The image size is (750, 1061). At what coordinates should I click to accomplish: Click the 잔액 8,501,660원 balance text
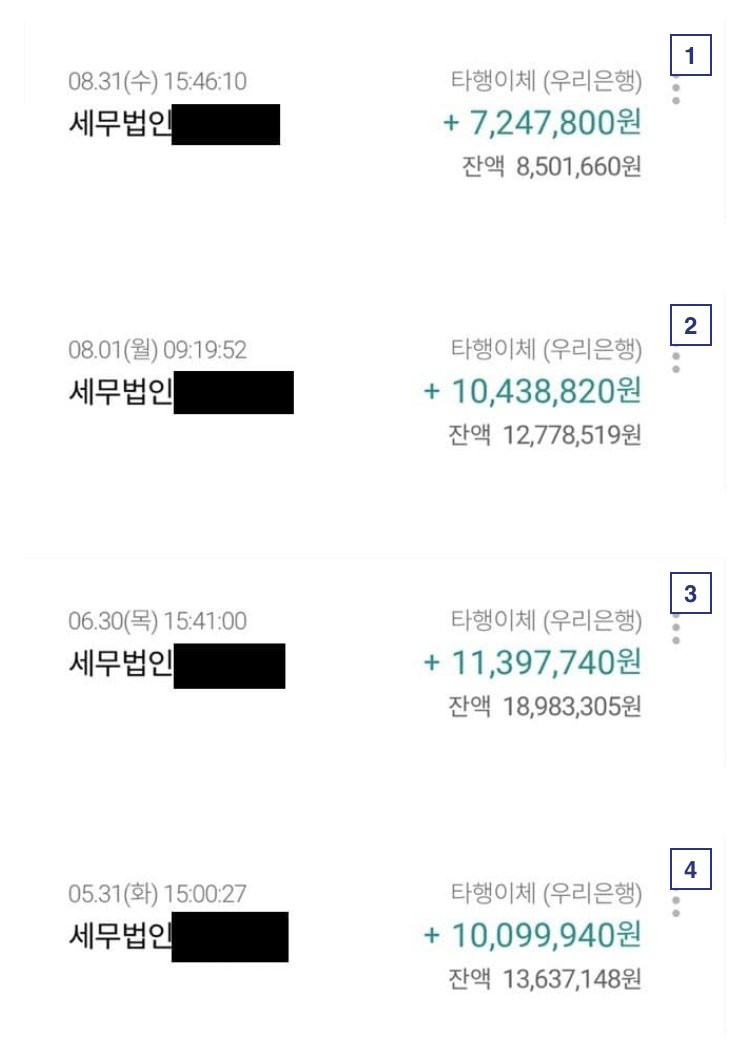tap(550, 166)
